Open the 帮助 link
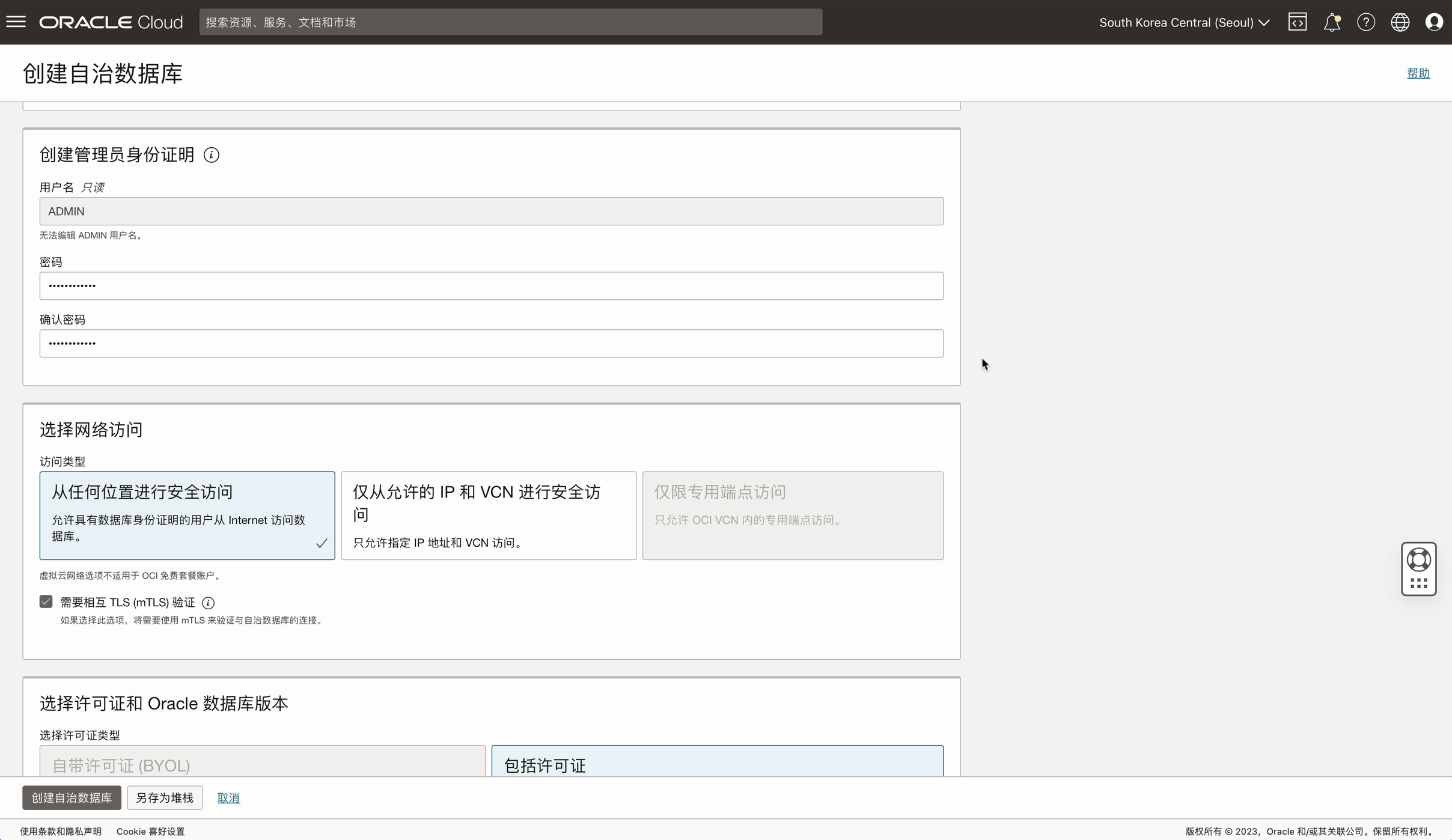Image resolution: width=1452 pixels, height=840 pixels. pyautogui.click(x=1418, y=73)
